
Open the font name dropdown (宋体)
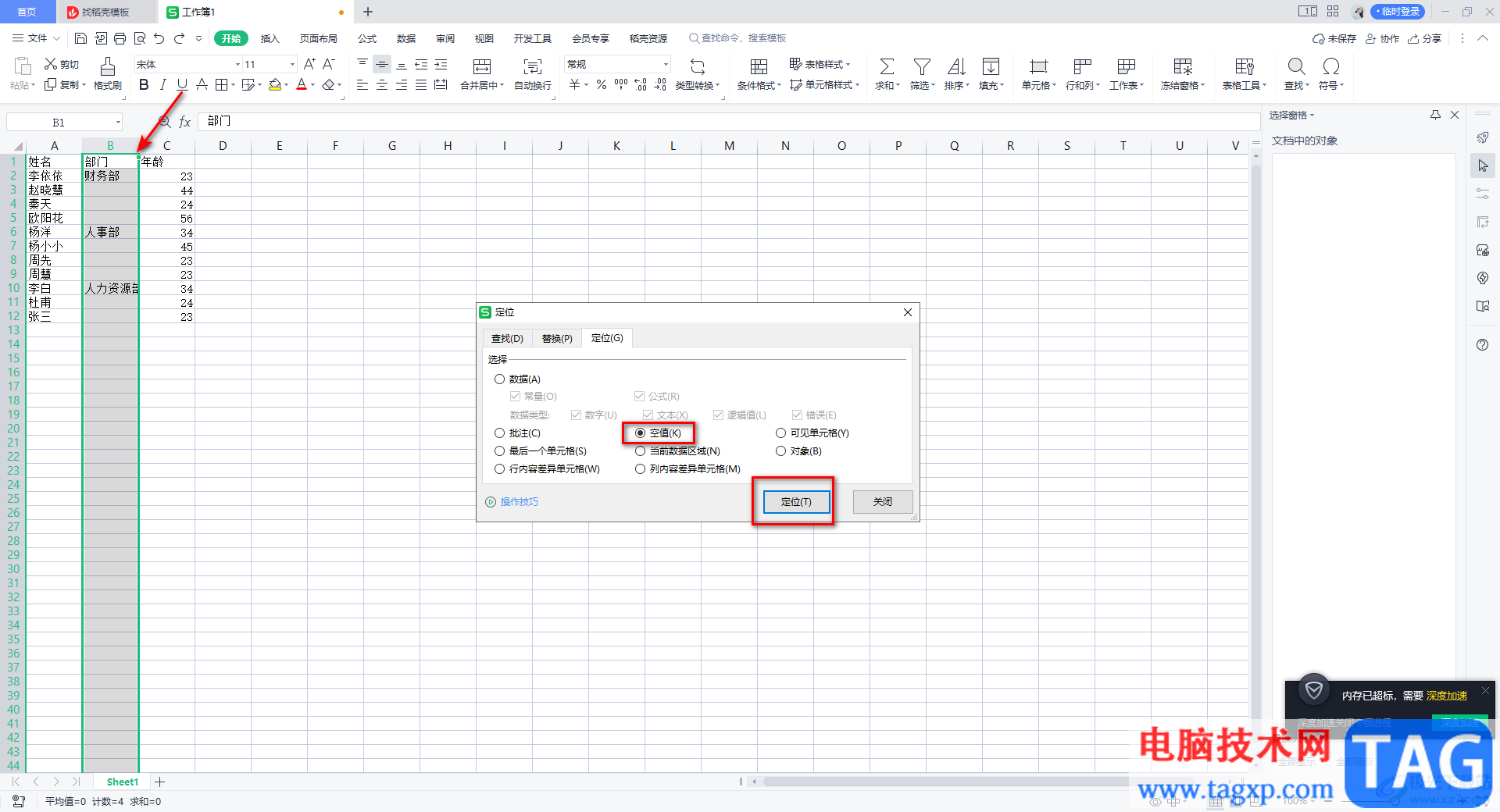pos(237,64)
